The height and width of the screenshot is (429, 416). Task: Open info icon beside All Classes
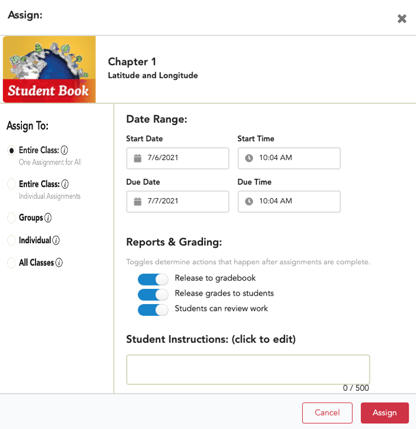pyautogui.click(x=59, y=263)
